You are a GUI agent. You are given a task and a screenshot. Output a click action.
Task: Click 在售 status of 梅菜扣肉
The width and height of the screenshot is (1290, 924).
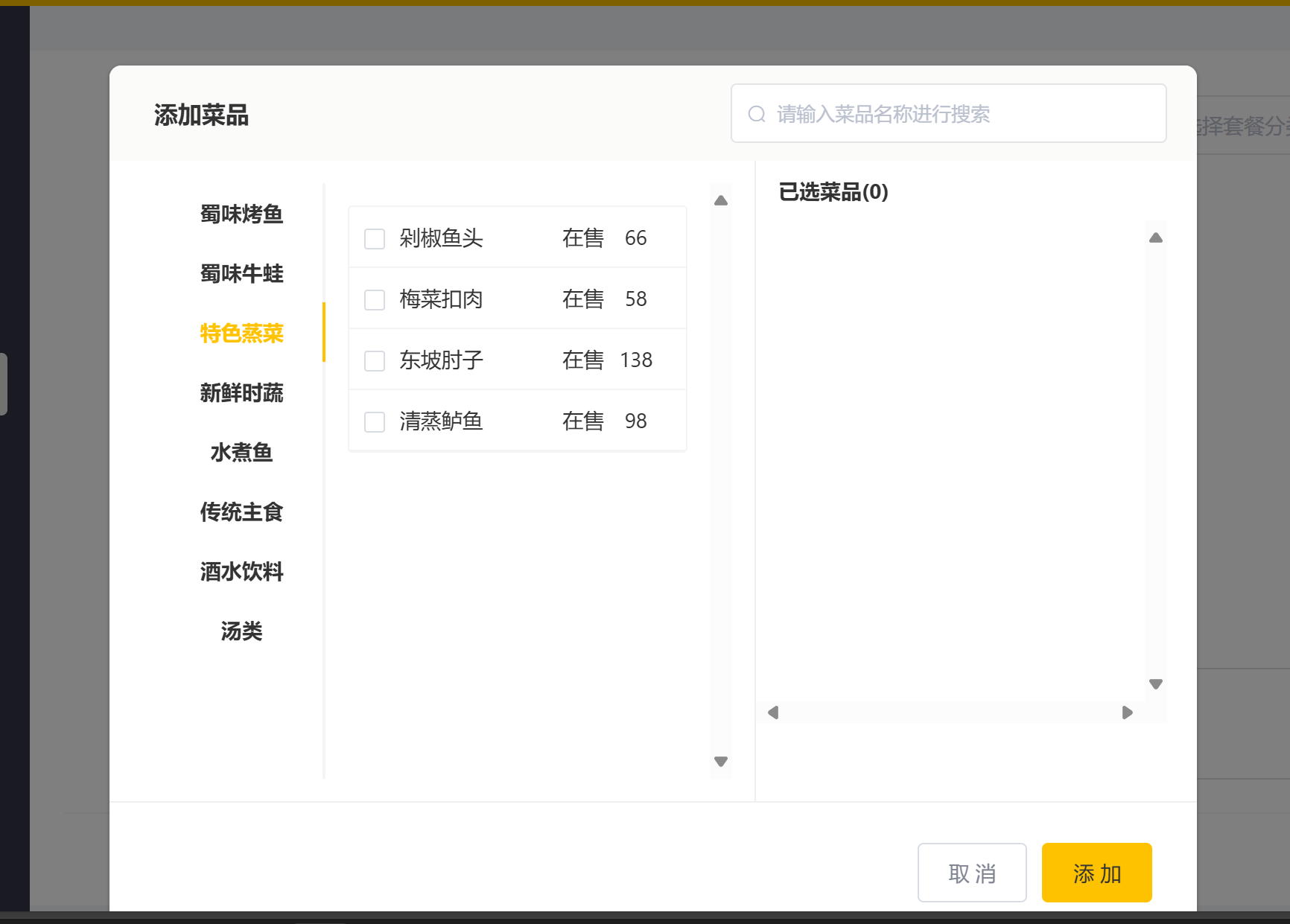[x=583, y=299]
